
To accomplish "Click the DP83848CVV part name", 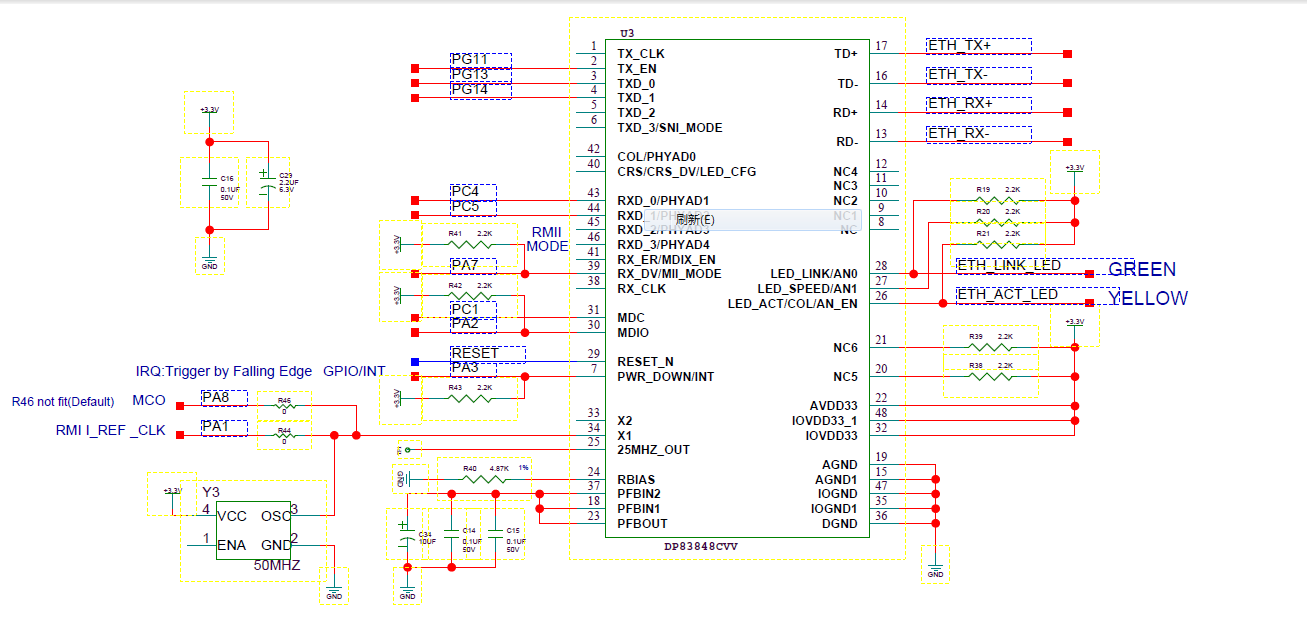I will coord(699,547).
